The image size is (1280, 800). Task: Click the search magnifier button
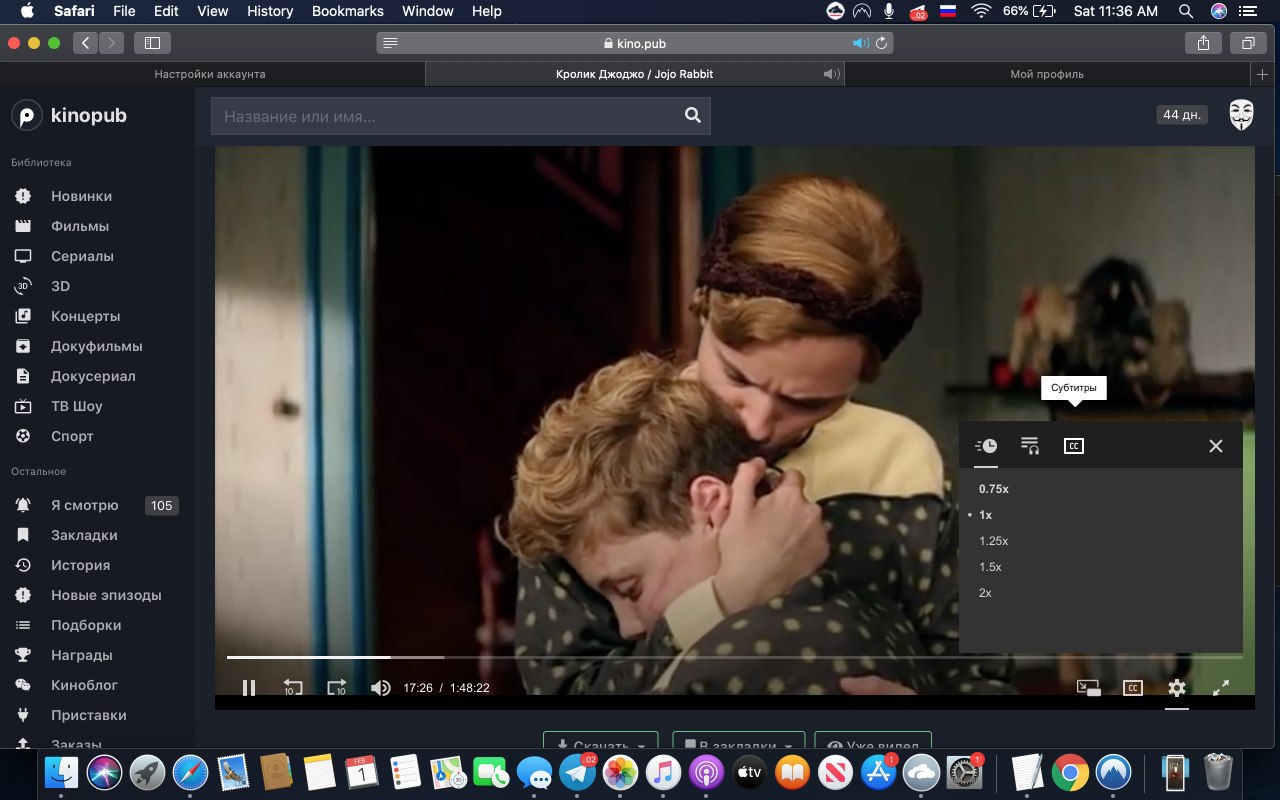tap(693, 116)
